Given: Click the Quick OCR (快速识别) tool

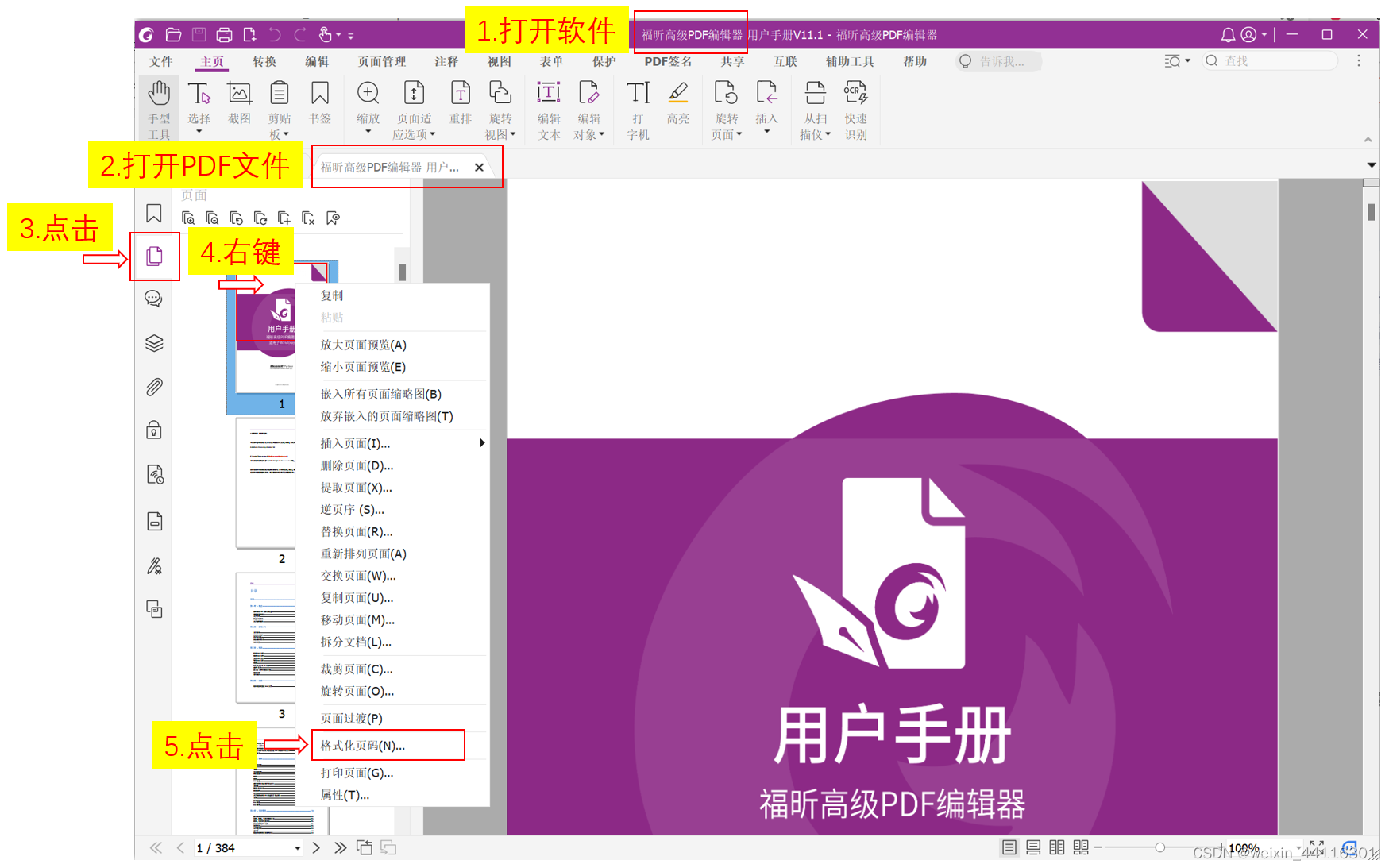Looking at the screenshot, I should click(855, 110).
